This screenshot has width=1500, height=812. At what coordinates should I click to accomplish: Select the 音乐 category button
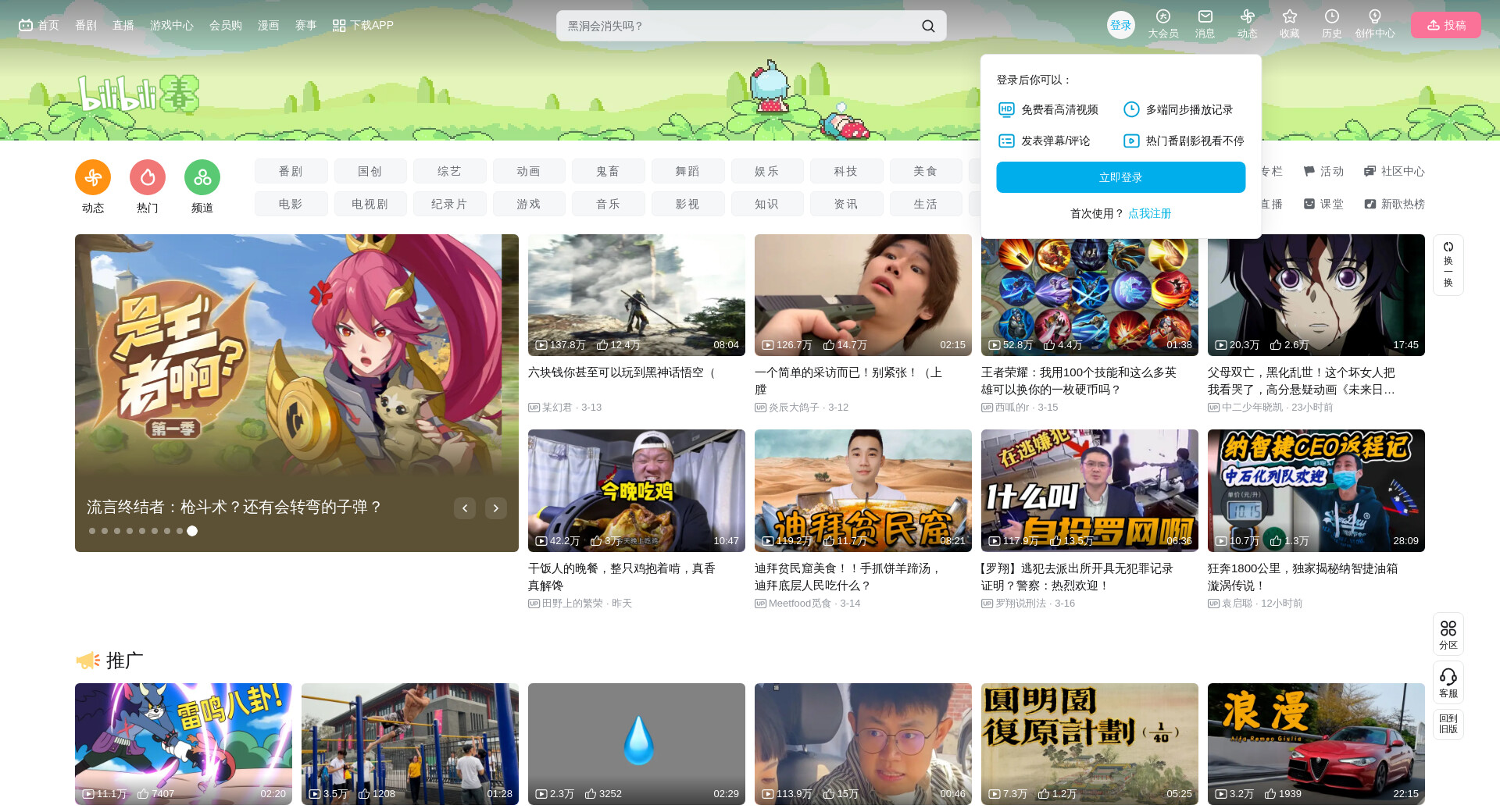pyautogui.click(x=608, y=204)
